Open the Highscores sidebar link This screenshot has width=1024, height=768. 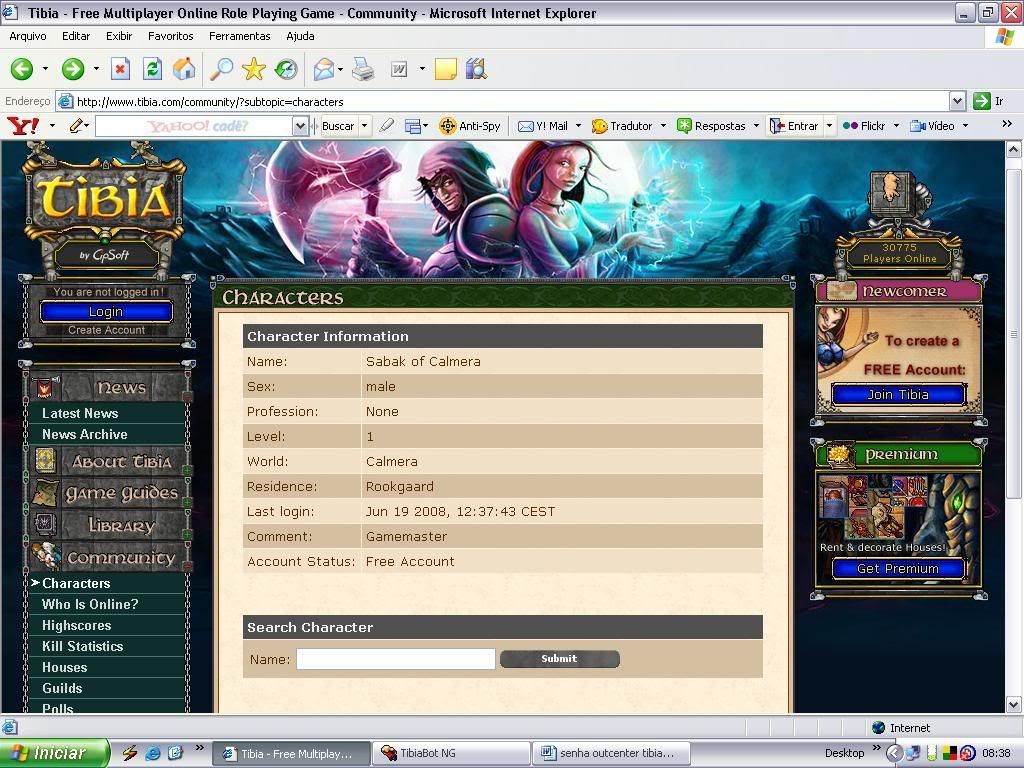76,625
